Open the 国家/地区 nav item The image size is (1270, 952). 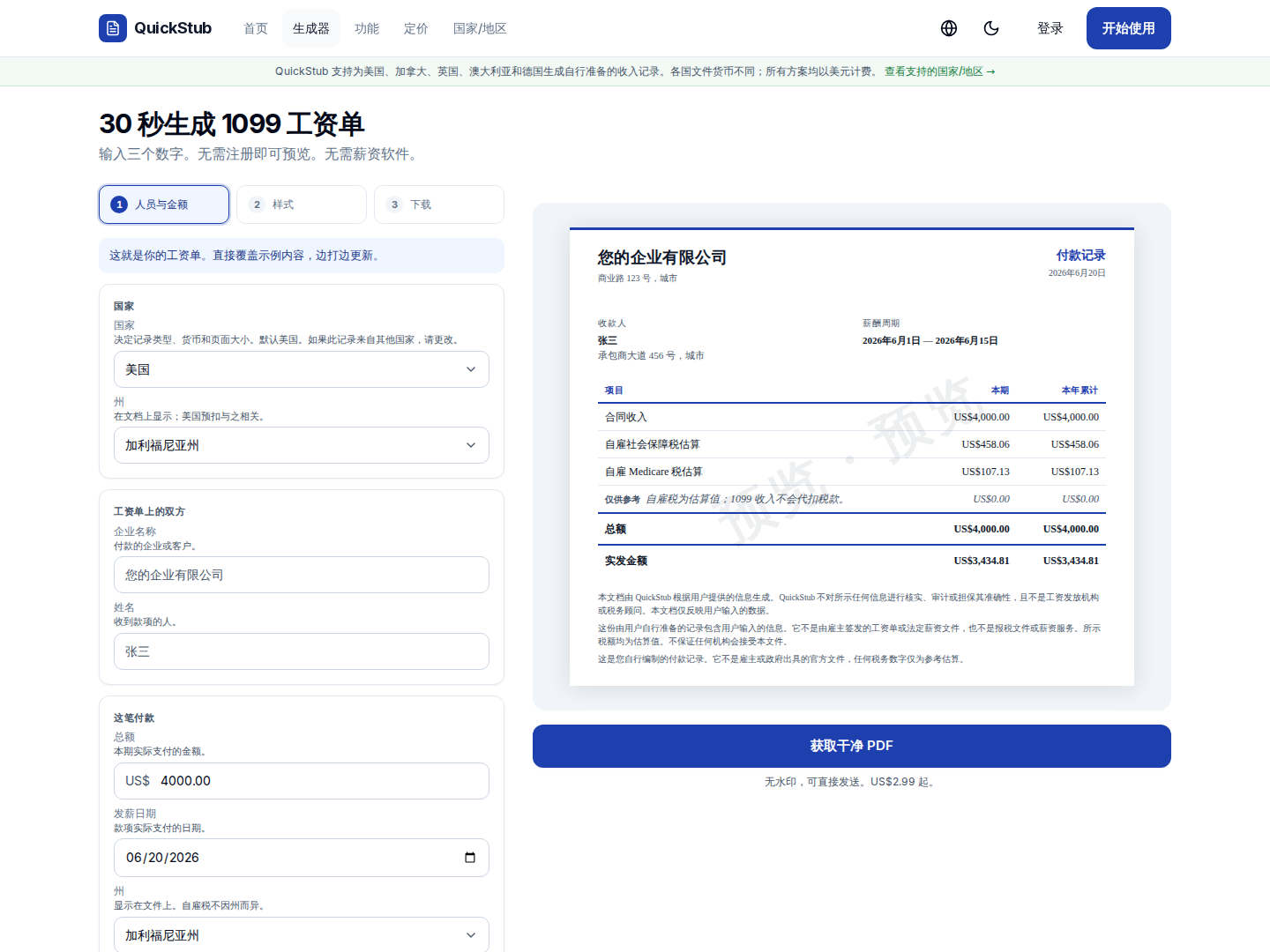coord(480,28)
